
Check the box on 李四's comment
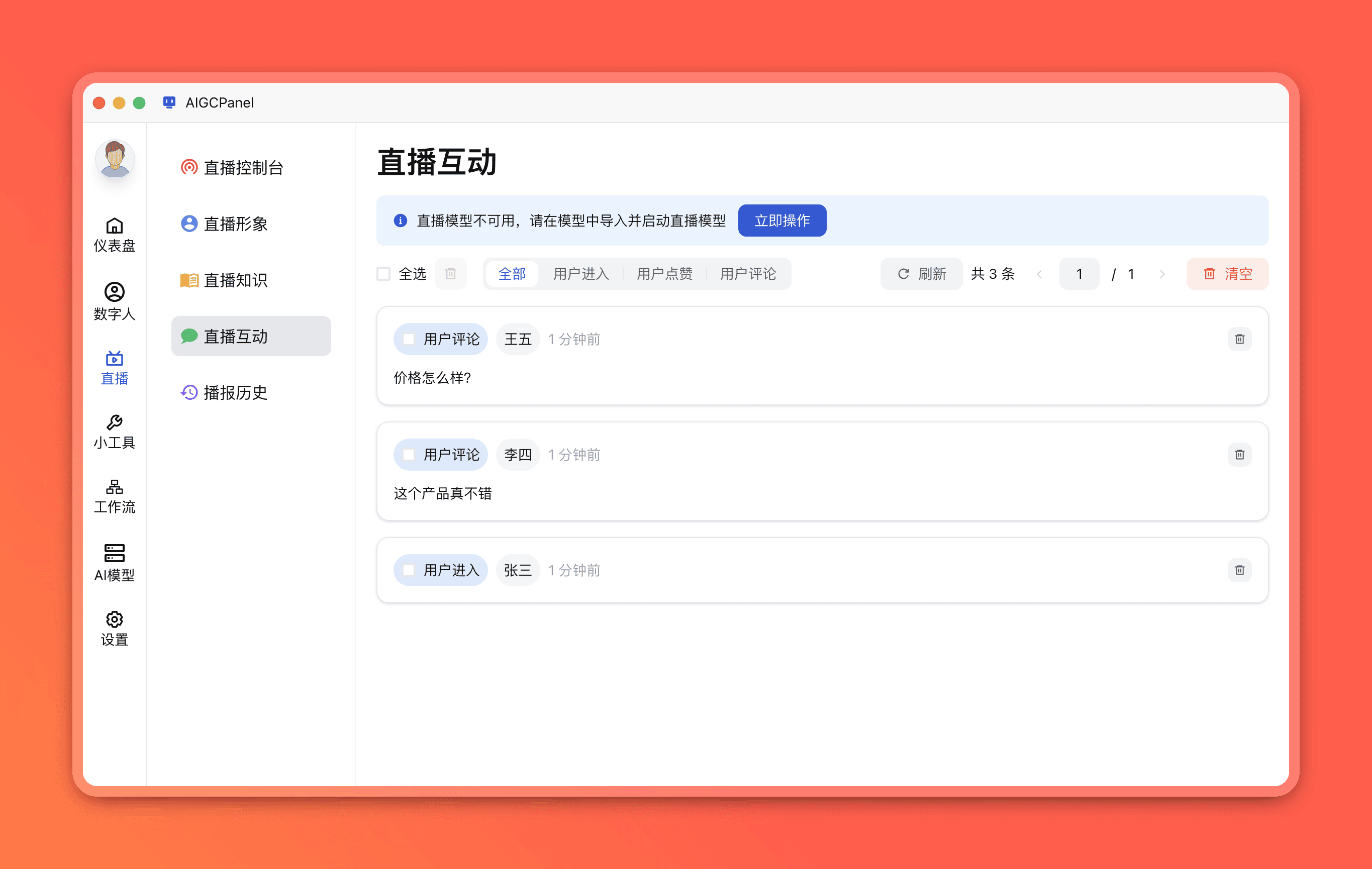409,455
